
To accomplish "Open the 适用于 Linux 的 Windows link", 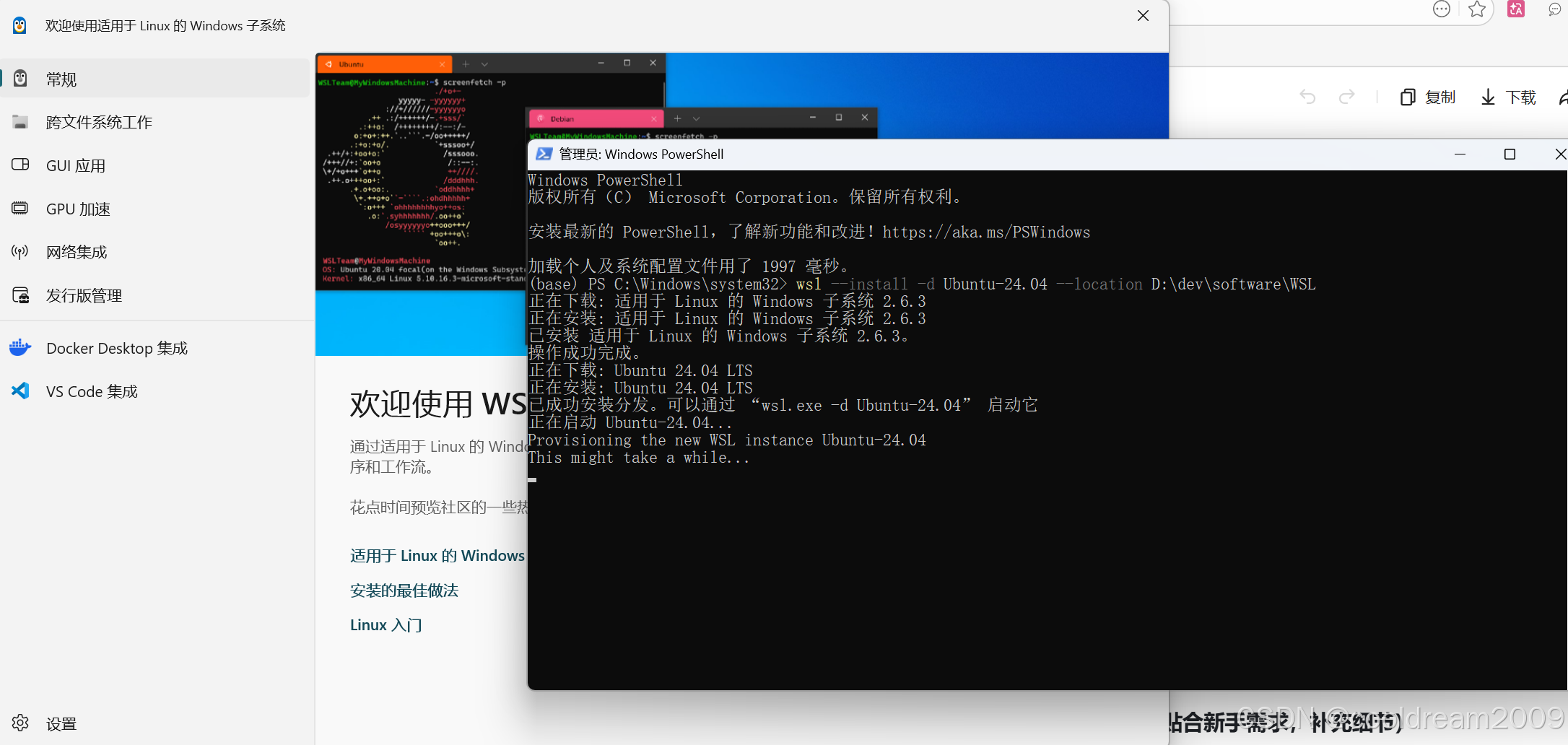I will click(x=437, y=555).
